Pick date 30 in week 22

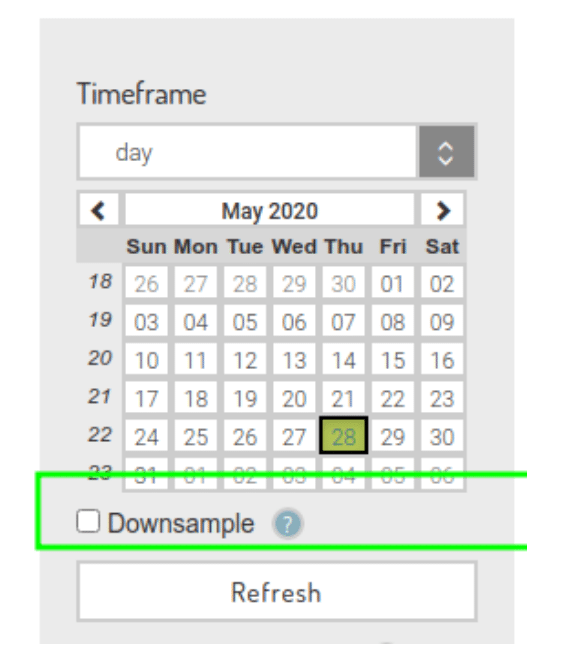442,436
